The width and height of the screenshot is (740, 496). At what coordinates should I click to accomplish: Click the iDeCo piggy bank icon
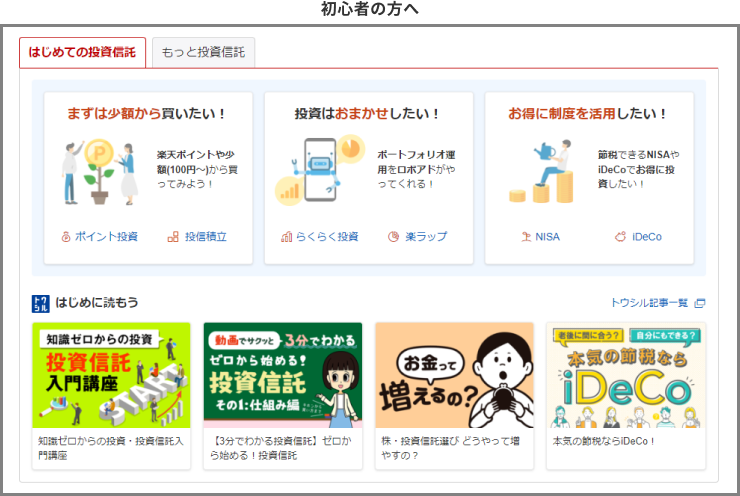tap(620, 236)
